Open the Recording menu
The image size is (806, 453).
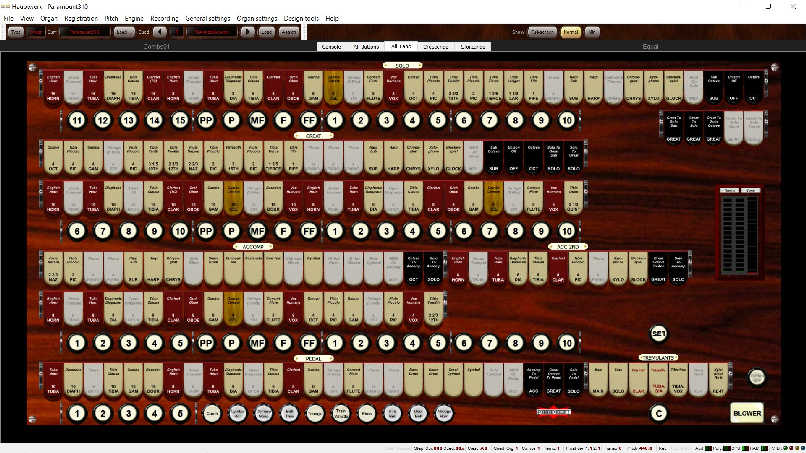[164, 18]
